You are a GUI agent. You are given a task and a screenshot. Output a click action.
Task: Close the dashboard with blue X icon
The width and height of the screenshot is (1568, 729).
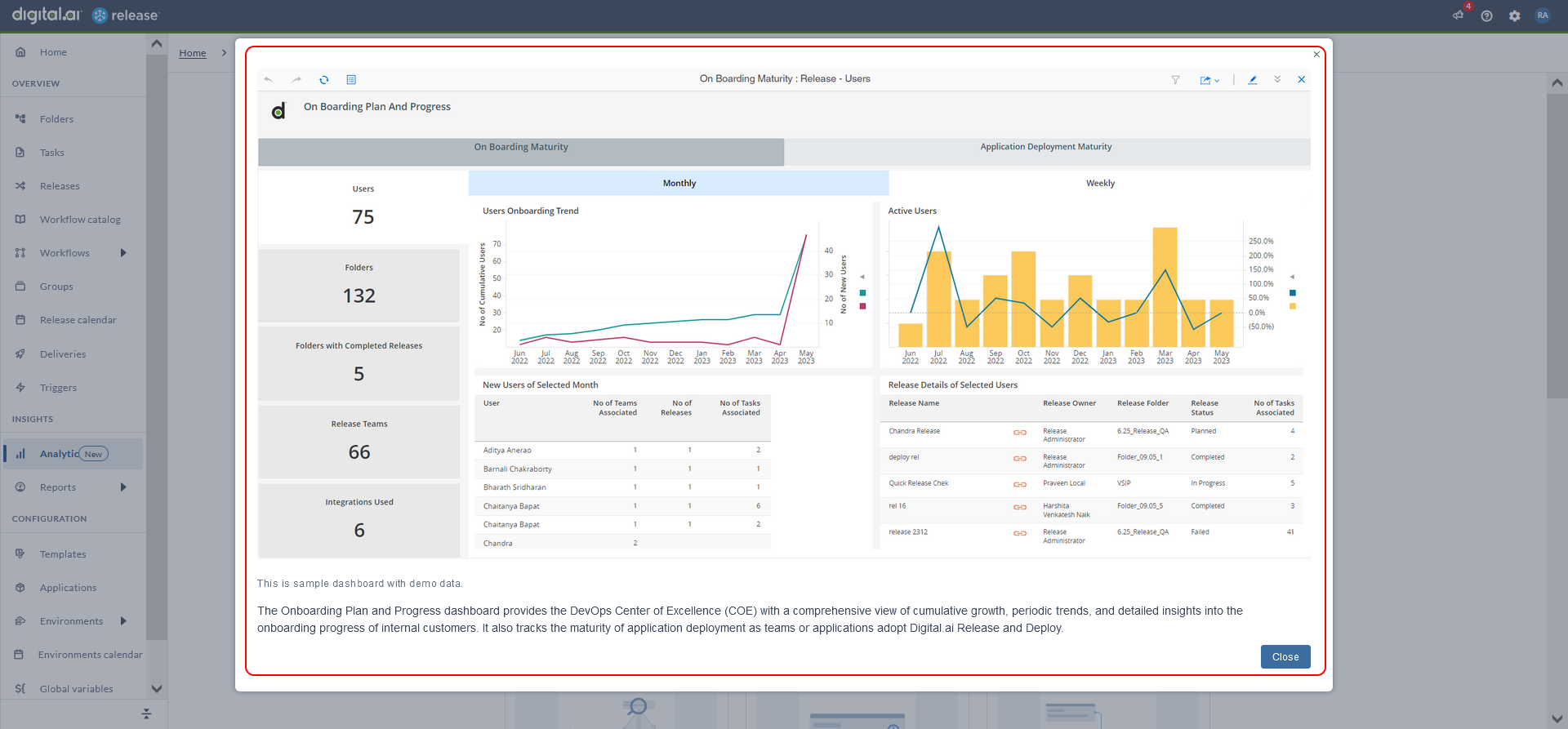pos(1302,79)
